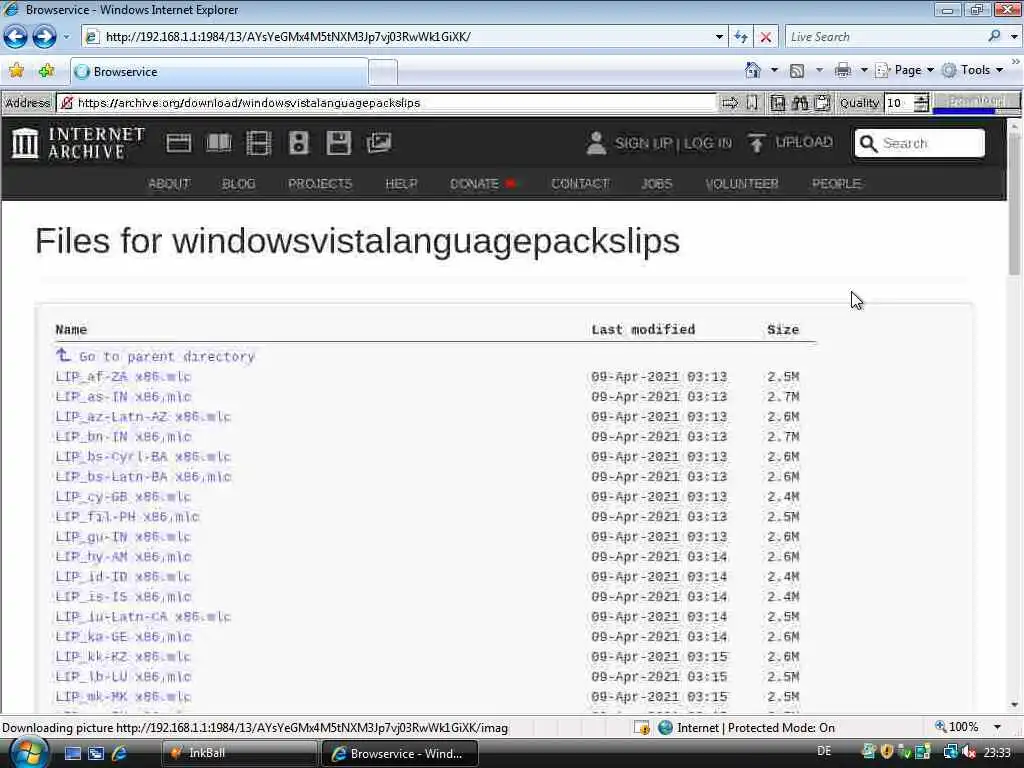
Task: Expand the zoom level dropdown arrow
Action: (x=997, y=727)
